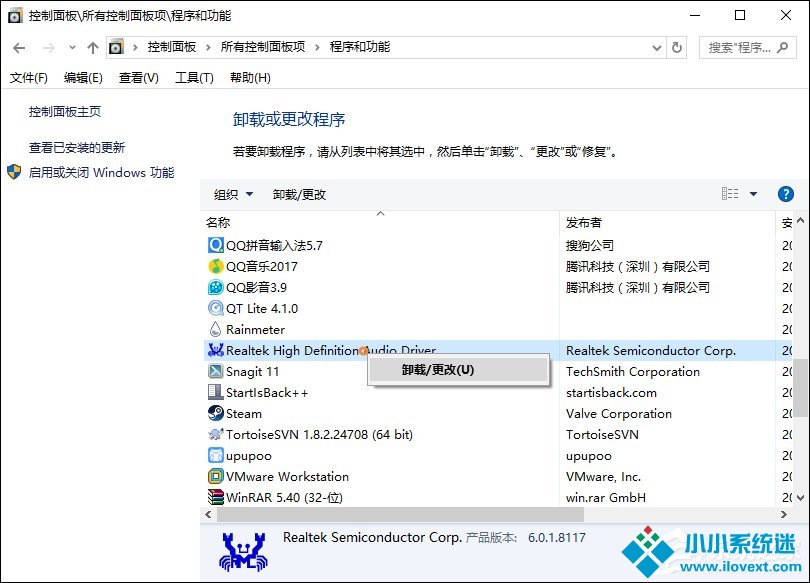Click the QQ音乐2017 program icon
This screenshot has height=583, width=810.
215,266
